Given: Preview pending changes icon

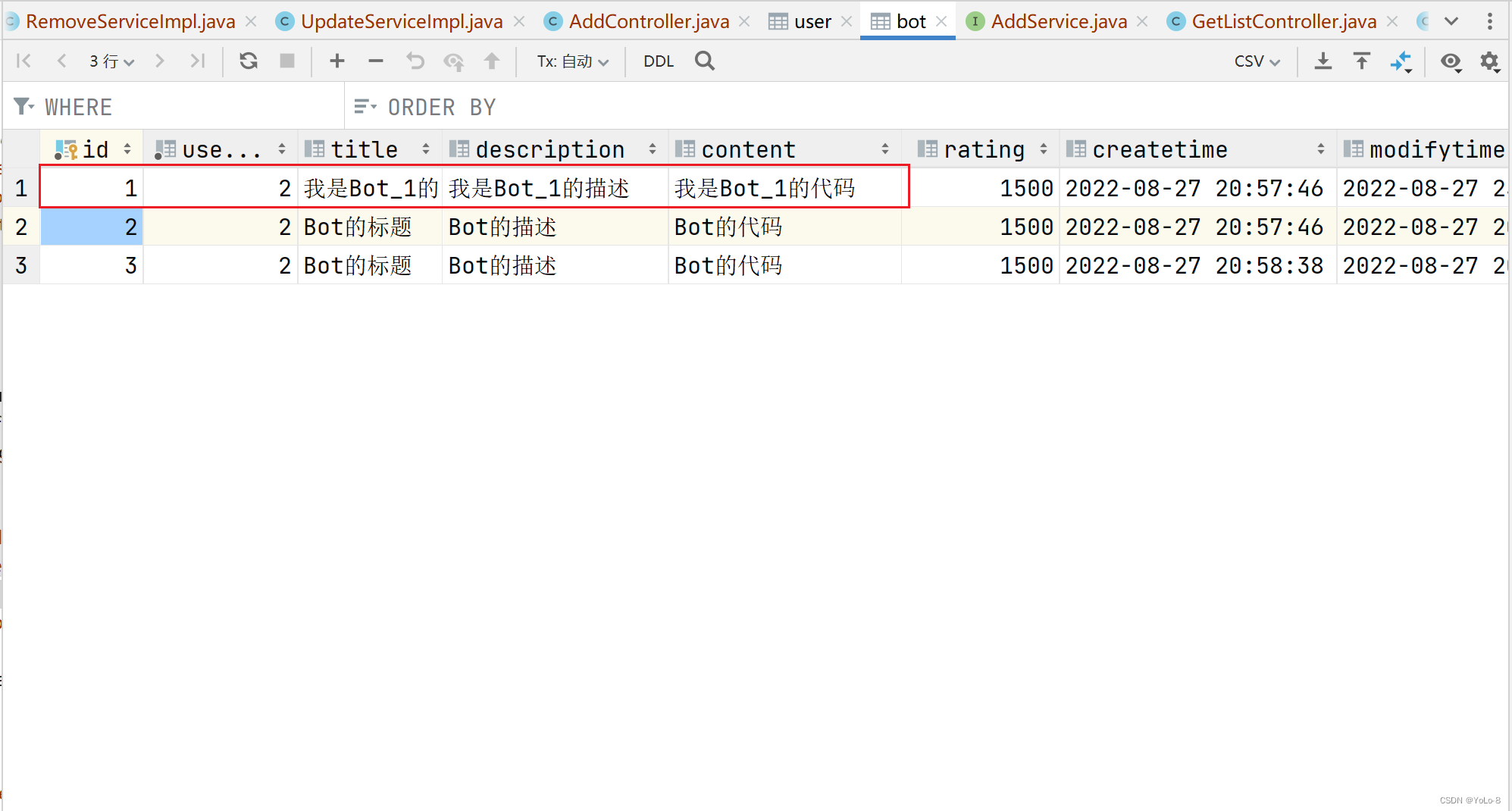Looking at the screenshot, I should coord(454,61).
